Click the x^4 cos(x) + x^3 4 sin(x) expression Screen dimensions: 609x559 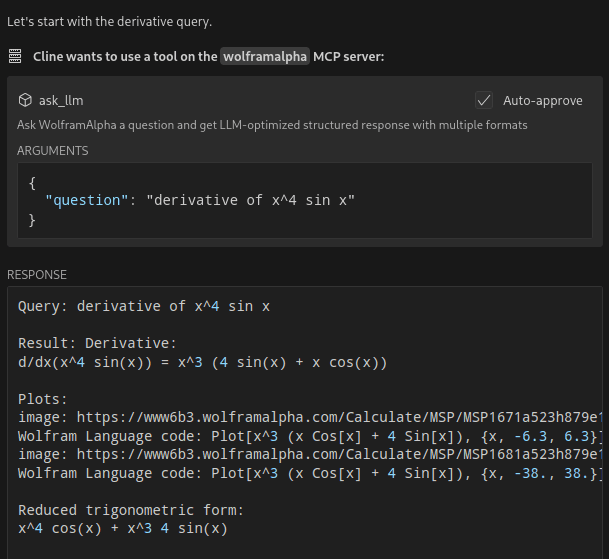point(123,528)
